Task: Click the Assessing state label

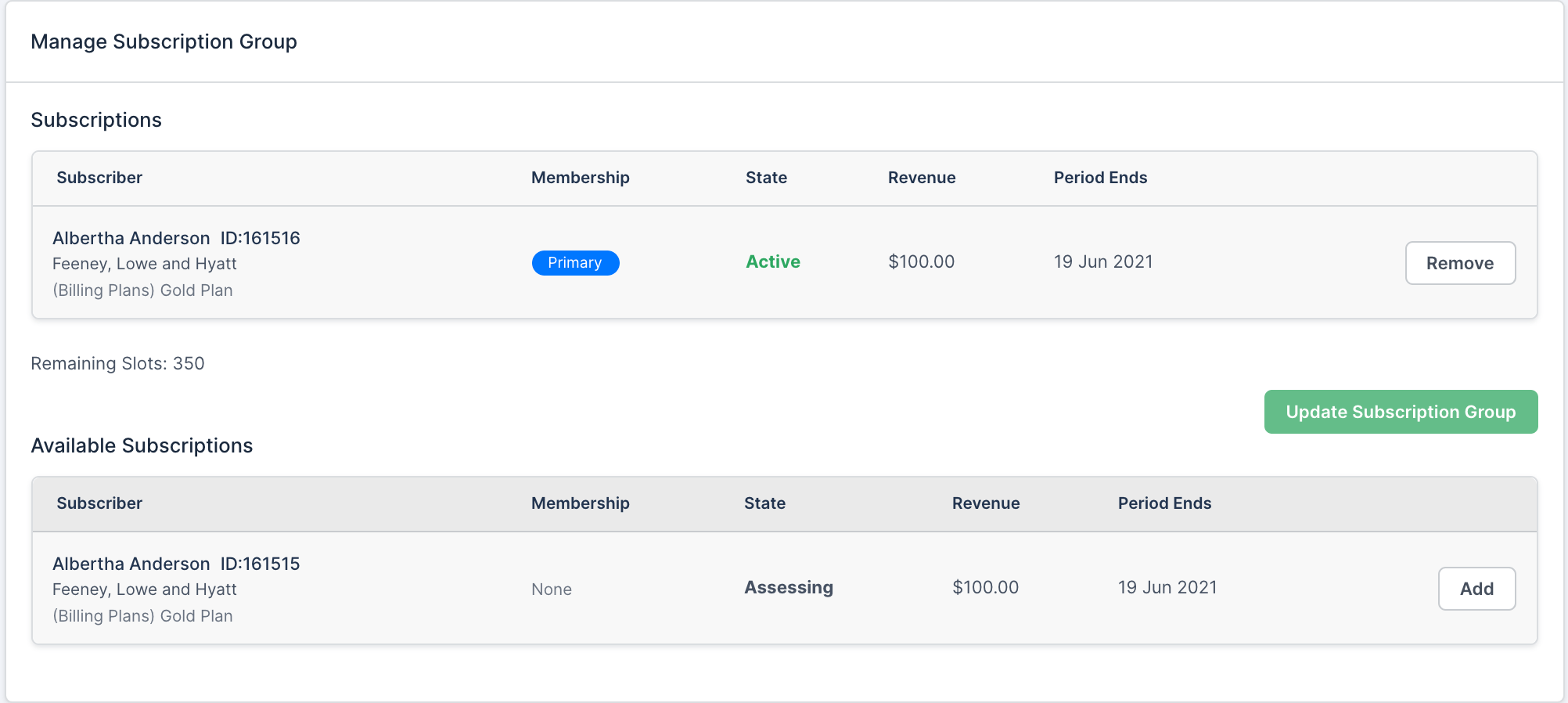Action: (x=788, y=588)
